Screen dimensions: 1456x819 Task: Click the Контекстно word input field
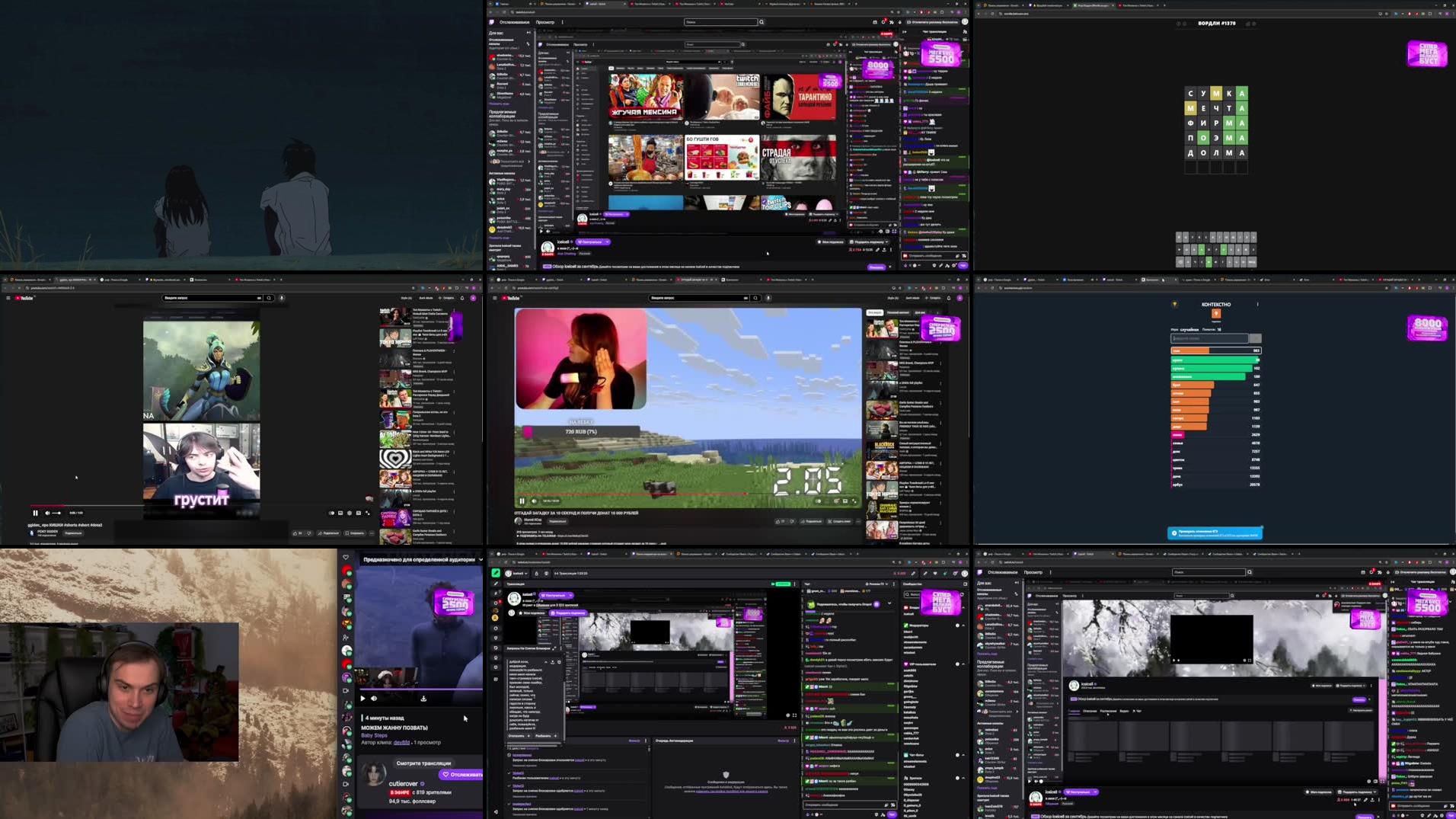pos(1209,338)
